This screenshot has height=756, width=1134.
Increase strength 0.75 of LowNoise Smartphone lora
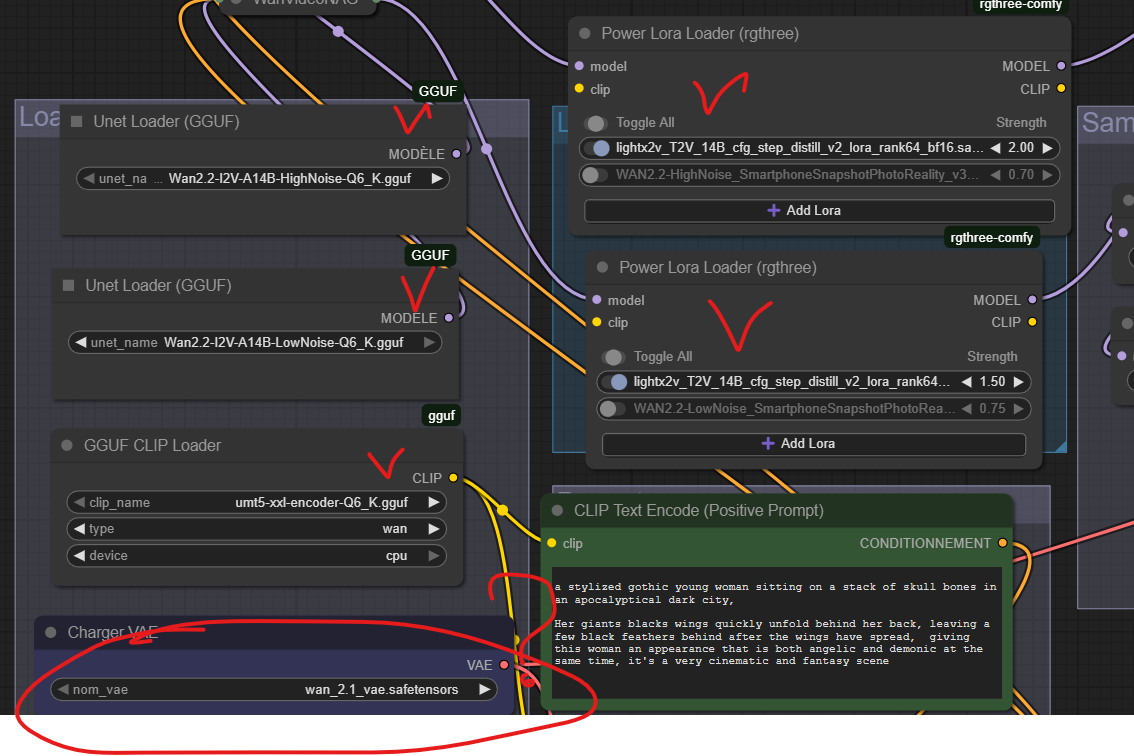pyautogui.click(x=1018, y=409)
